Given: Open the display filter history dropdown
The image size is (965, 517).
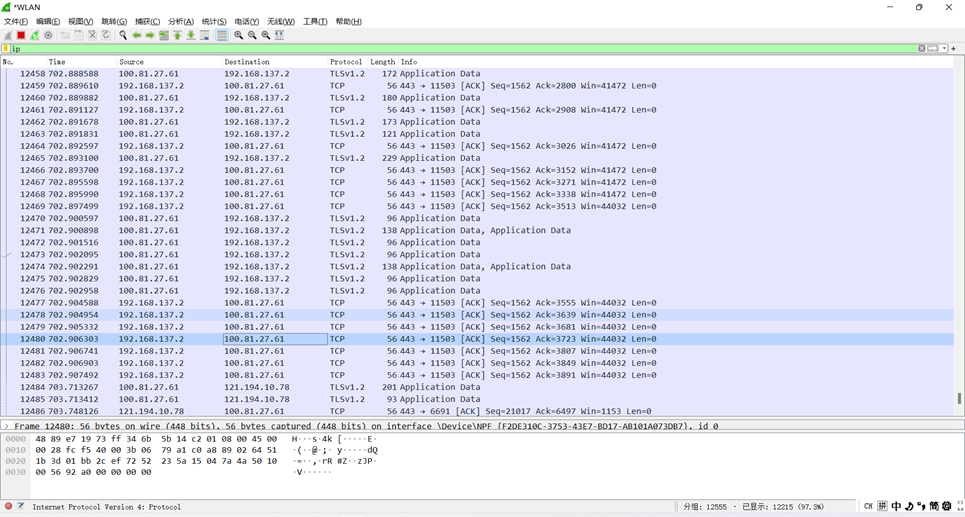Looking at the screenshot, I should 944,48.
